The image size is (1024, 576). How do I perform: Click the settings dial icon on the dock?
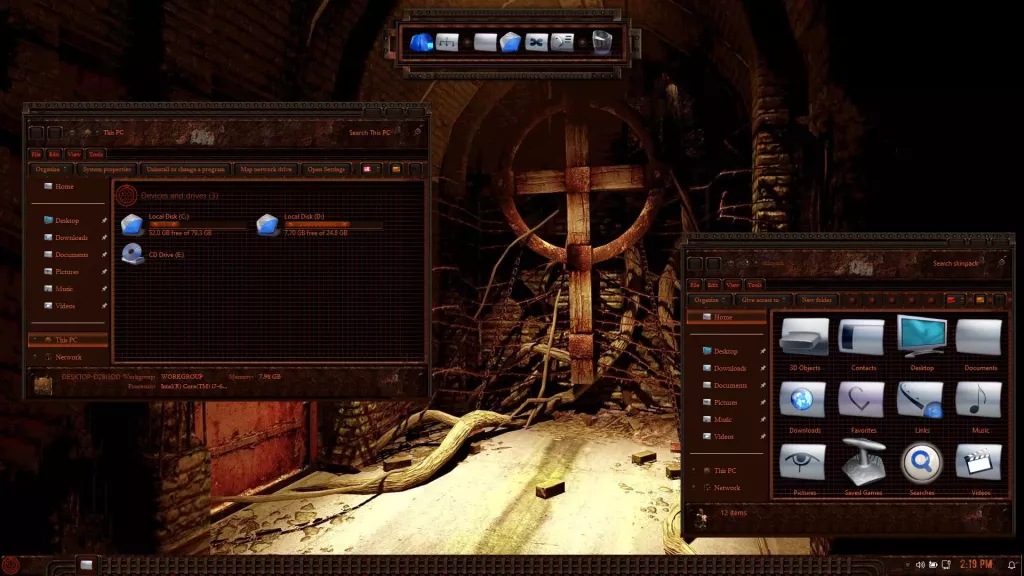563,40
